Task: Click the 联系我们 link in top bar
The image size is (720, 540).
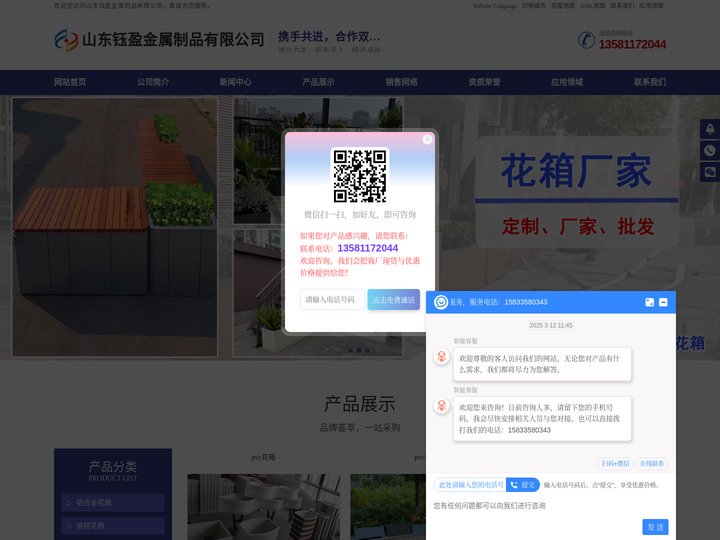Action: (622, 6)
